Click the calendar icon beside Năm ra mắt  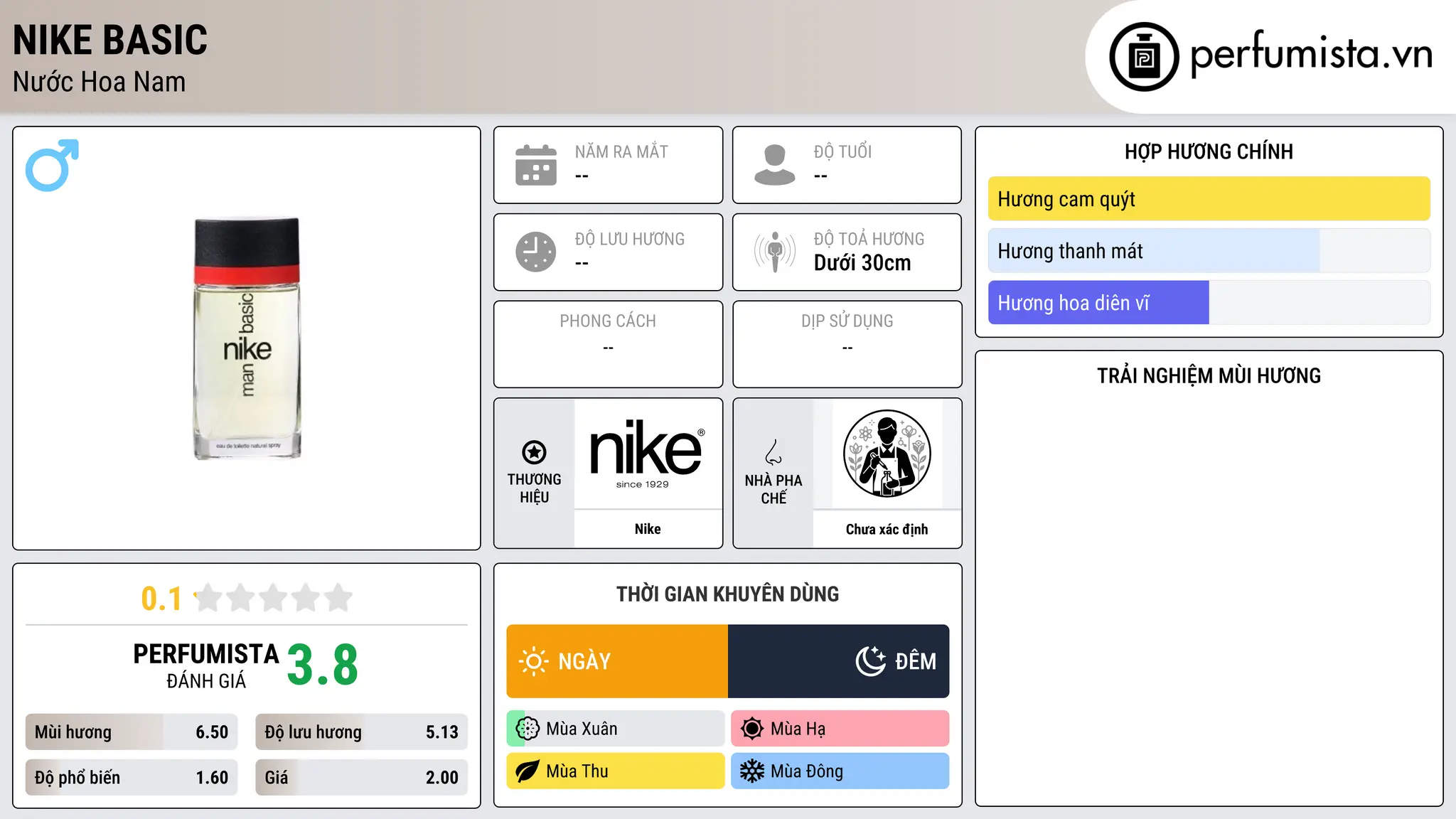click(536, 165)
